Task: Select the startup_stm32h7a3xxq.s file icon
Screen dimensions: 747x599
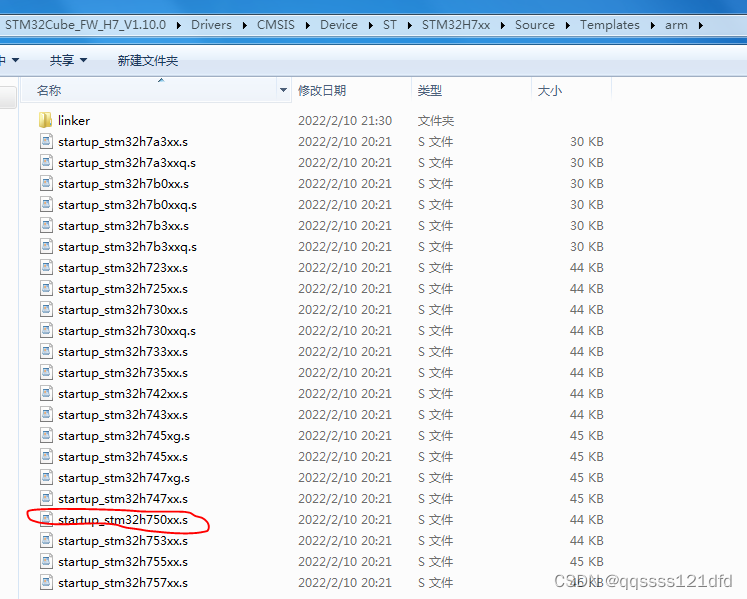Action: 46,162
